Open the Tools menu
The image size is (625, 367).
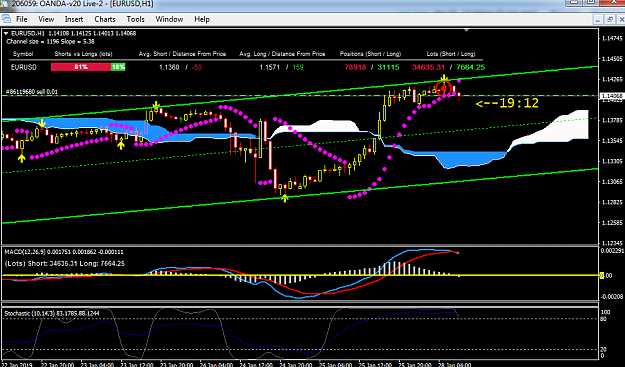pos(136,19)
